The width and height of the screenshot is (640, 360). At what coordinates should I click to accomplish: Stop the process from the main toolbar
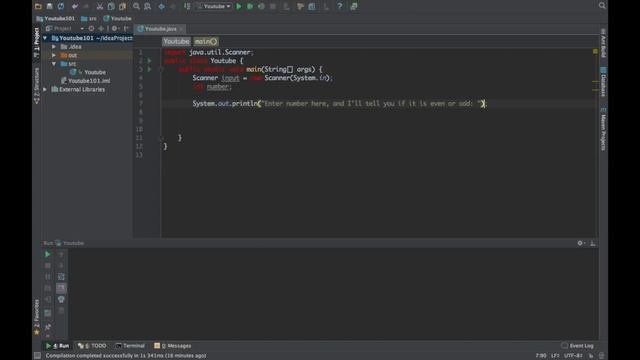tap(273, 6)
